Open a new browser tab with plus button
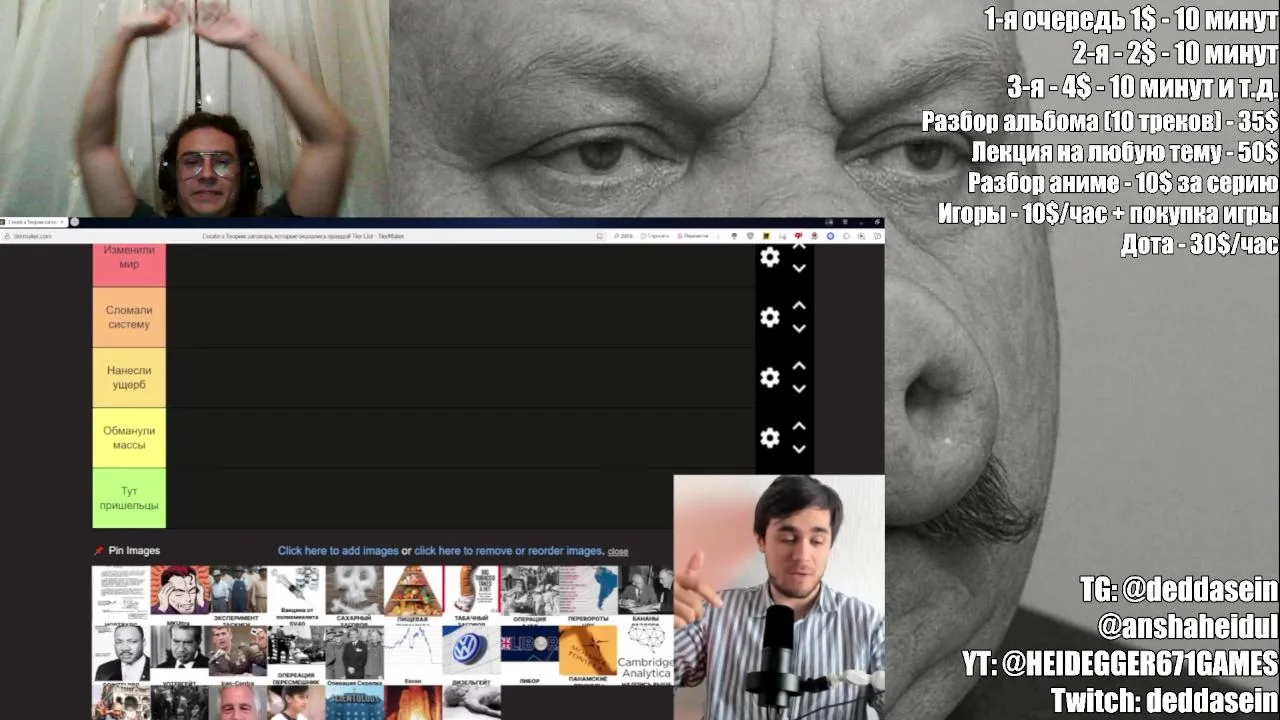1280x720 pixels. tap(74, 222)
